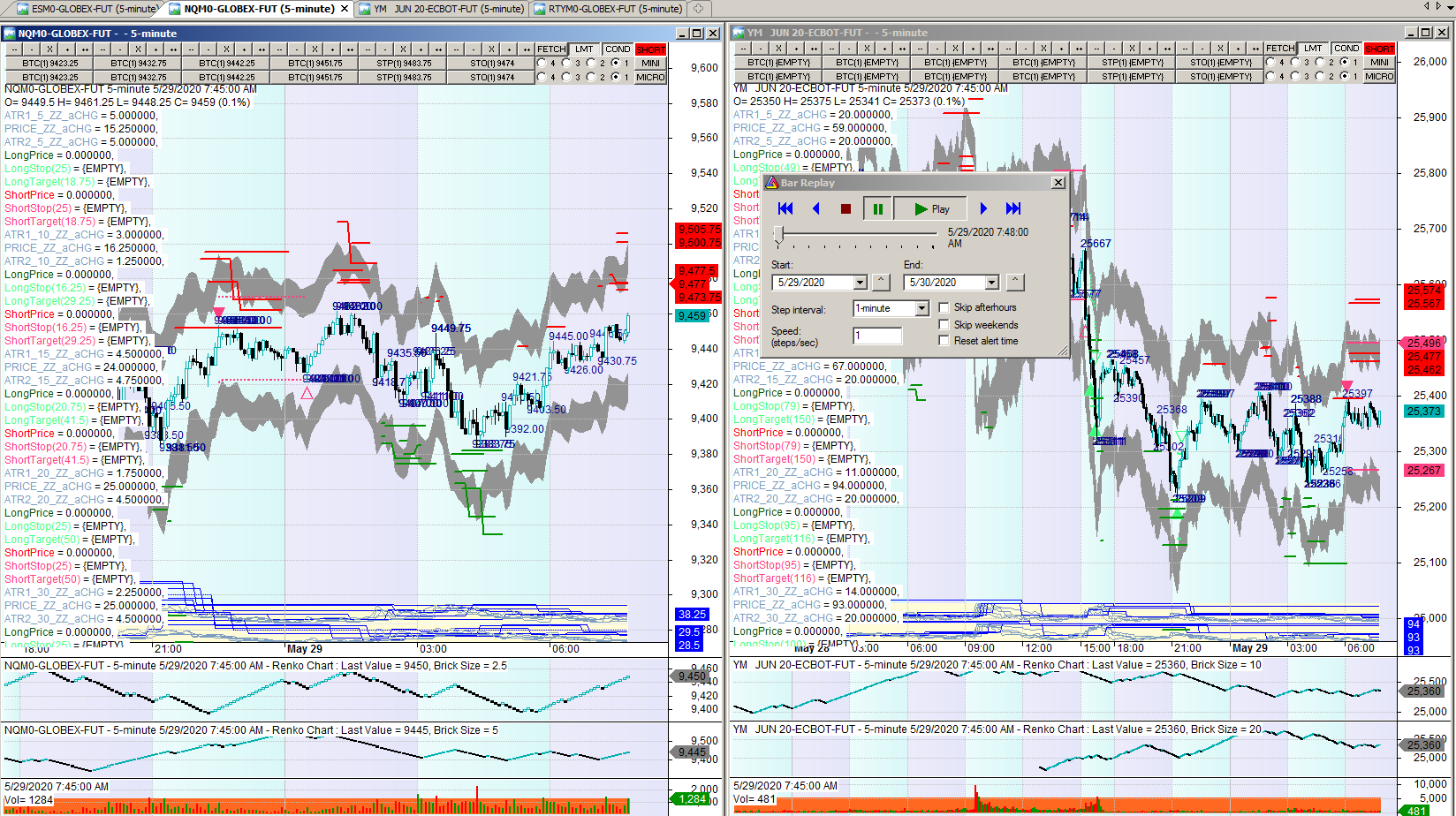Screen dimensions: 1456x816
Task: Jump to replay end in Bar Replay
Action: [1013, 209]
